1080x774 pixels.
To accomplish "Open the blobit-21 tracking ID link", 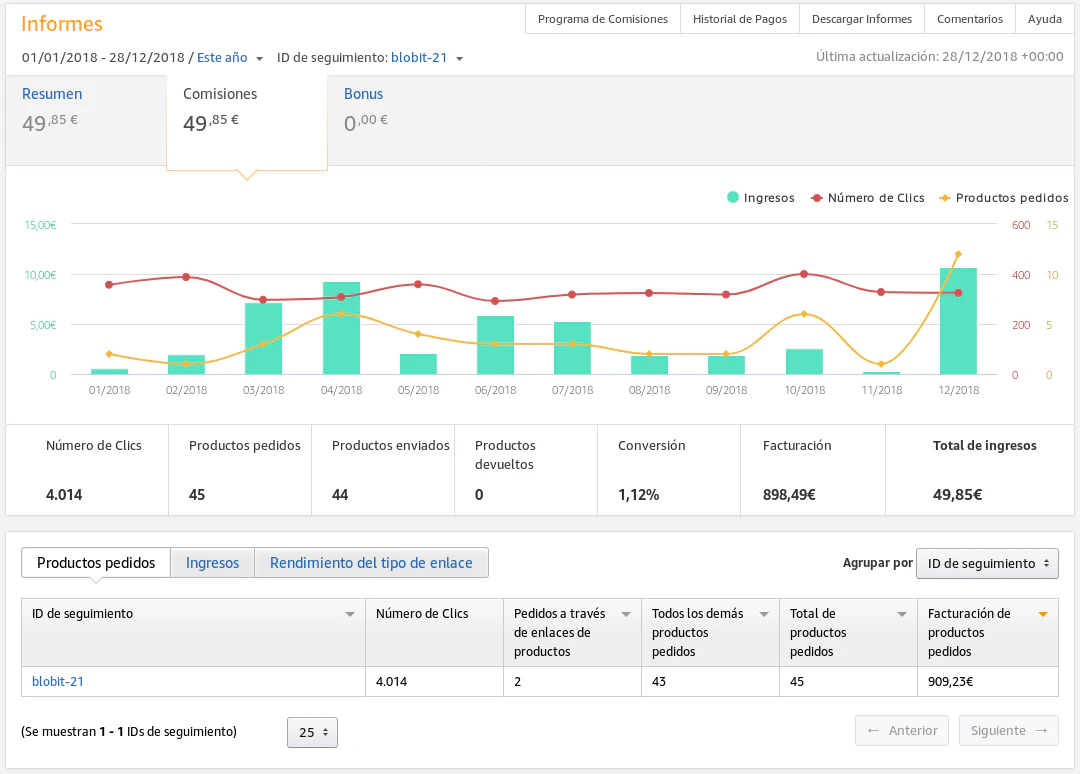I will [58, 682].
